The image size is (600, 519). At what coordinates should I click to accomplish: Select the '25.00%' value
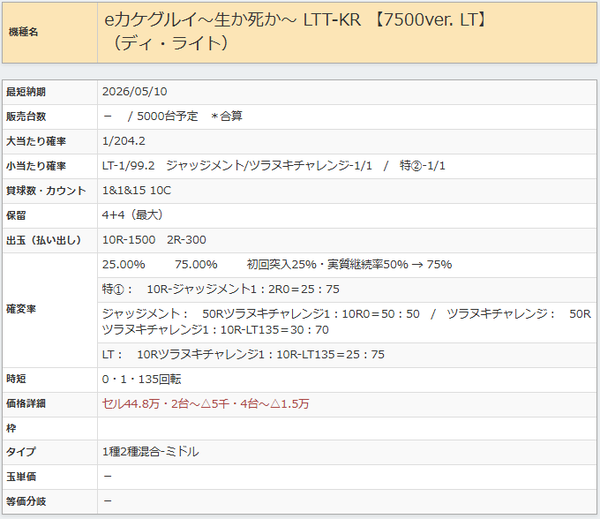(124, 264)
